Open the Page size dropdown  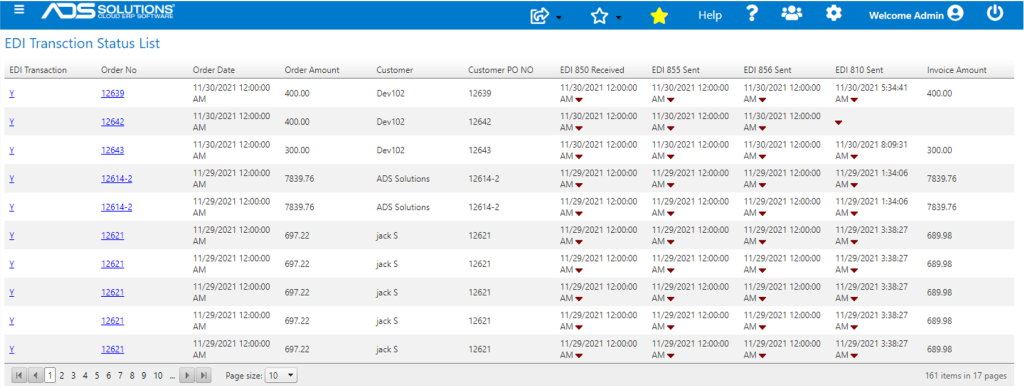pos(281,376)
